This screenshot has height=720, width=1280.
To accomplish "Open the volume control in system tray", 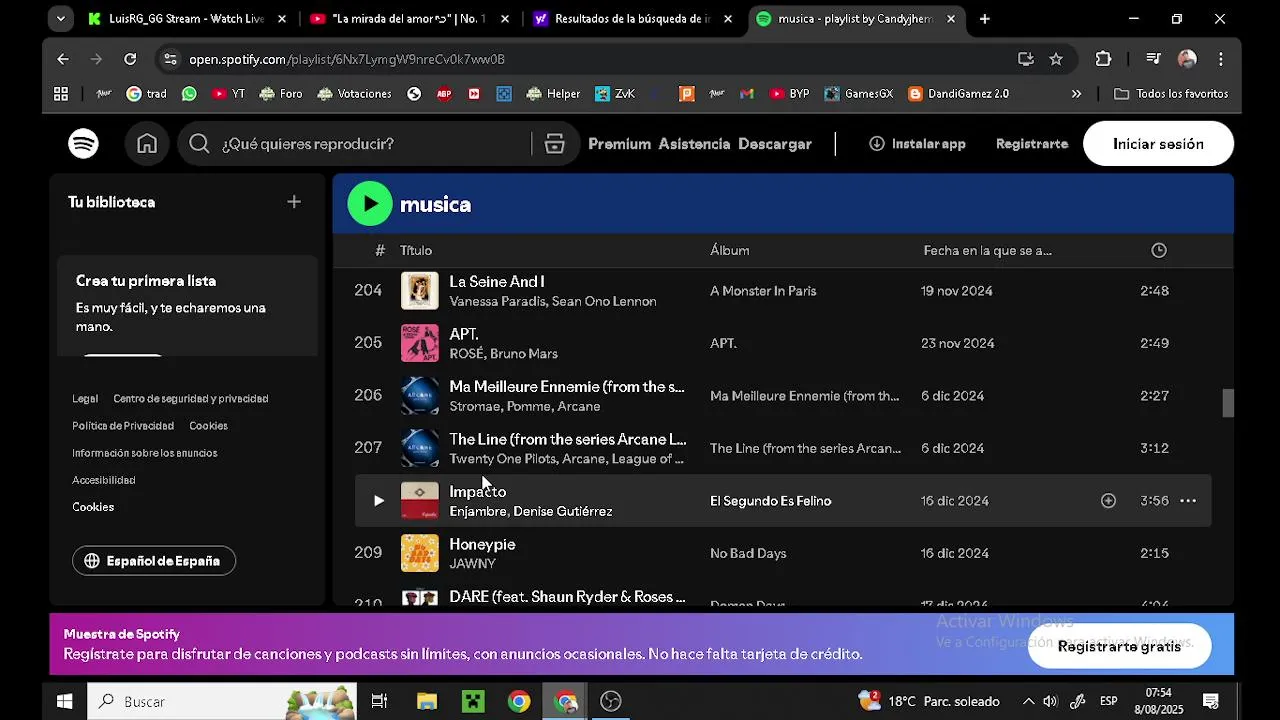I will coord(1050,701).
